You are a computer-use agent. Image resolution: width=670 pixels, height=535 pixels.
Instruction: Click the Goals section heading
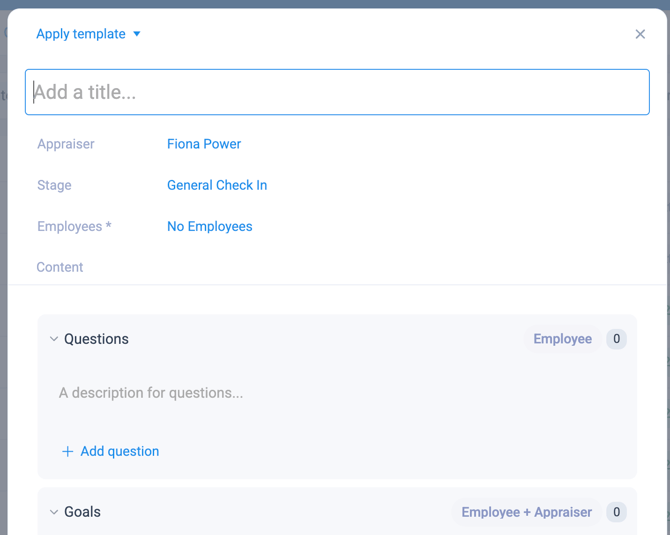pyautogui.click(x=82, y=512)
